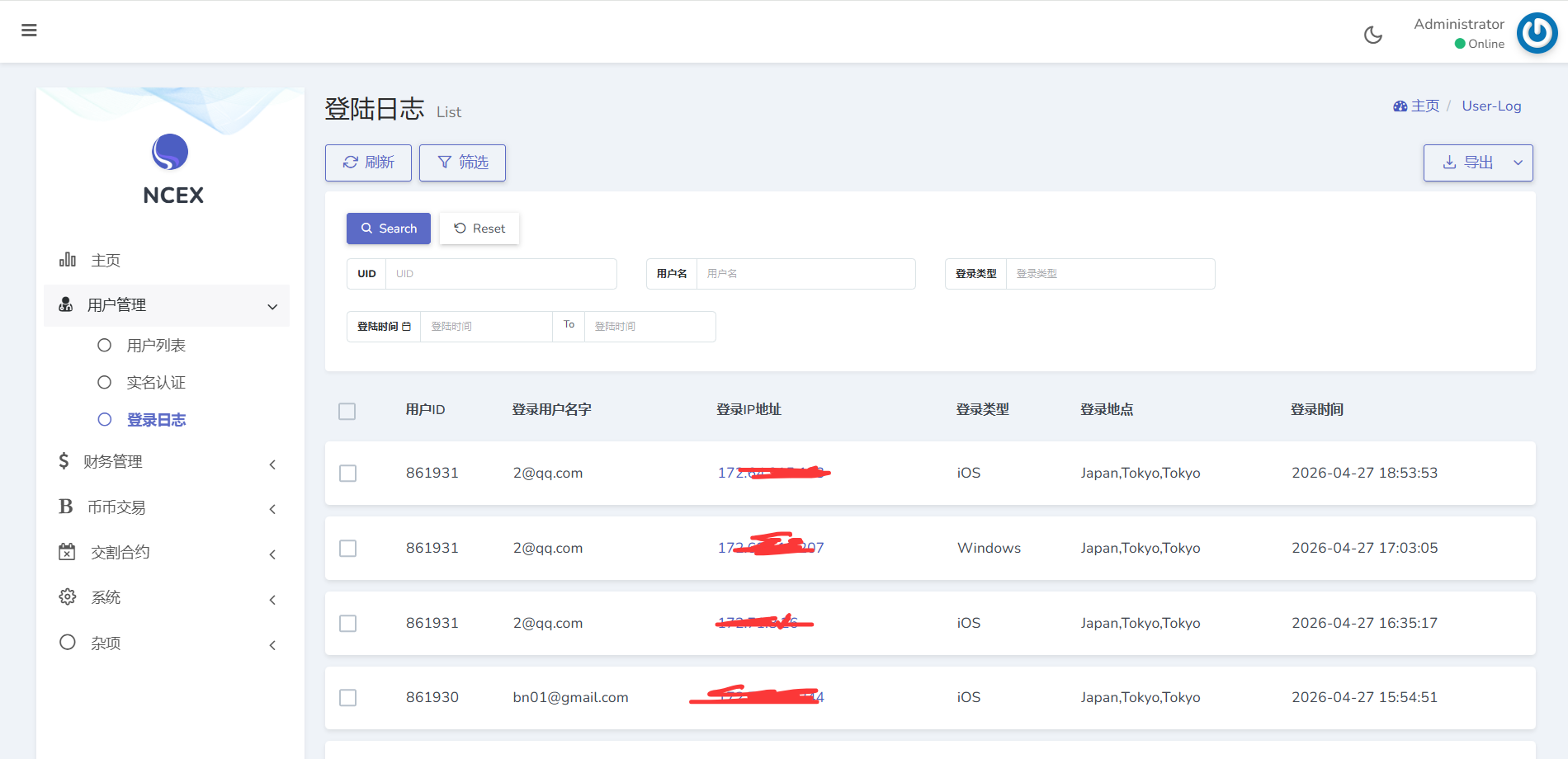Tick the select-all checkbox in the table header
Viewport: 1568px width, 759px height.
[x=347, y=411]
